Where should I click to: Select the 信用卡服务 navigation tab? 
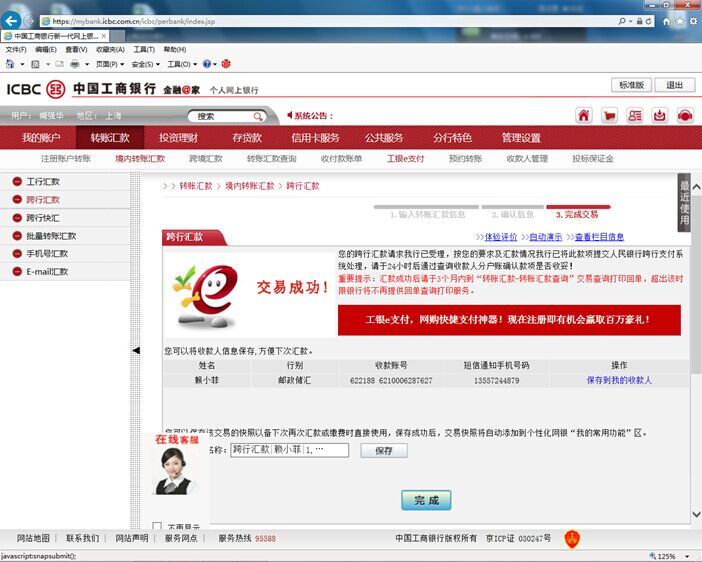315,137
